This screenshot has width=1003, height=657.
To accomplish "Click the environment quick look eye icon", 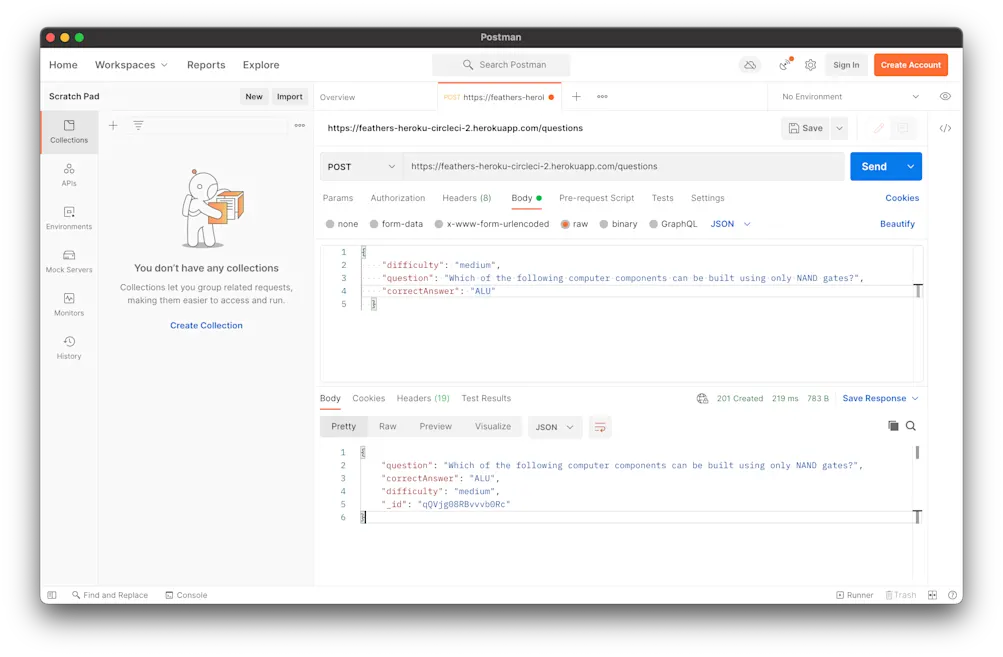I will pos(945,97).
